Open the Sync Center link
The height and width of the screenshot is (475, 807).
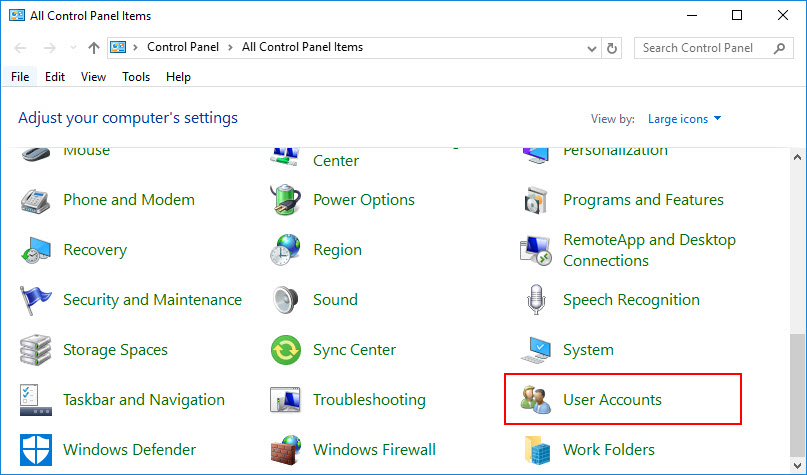[x=355, y=350]
